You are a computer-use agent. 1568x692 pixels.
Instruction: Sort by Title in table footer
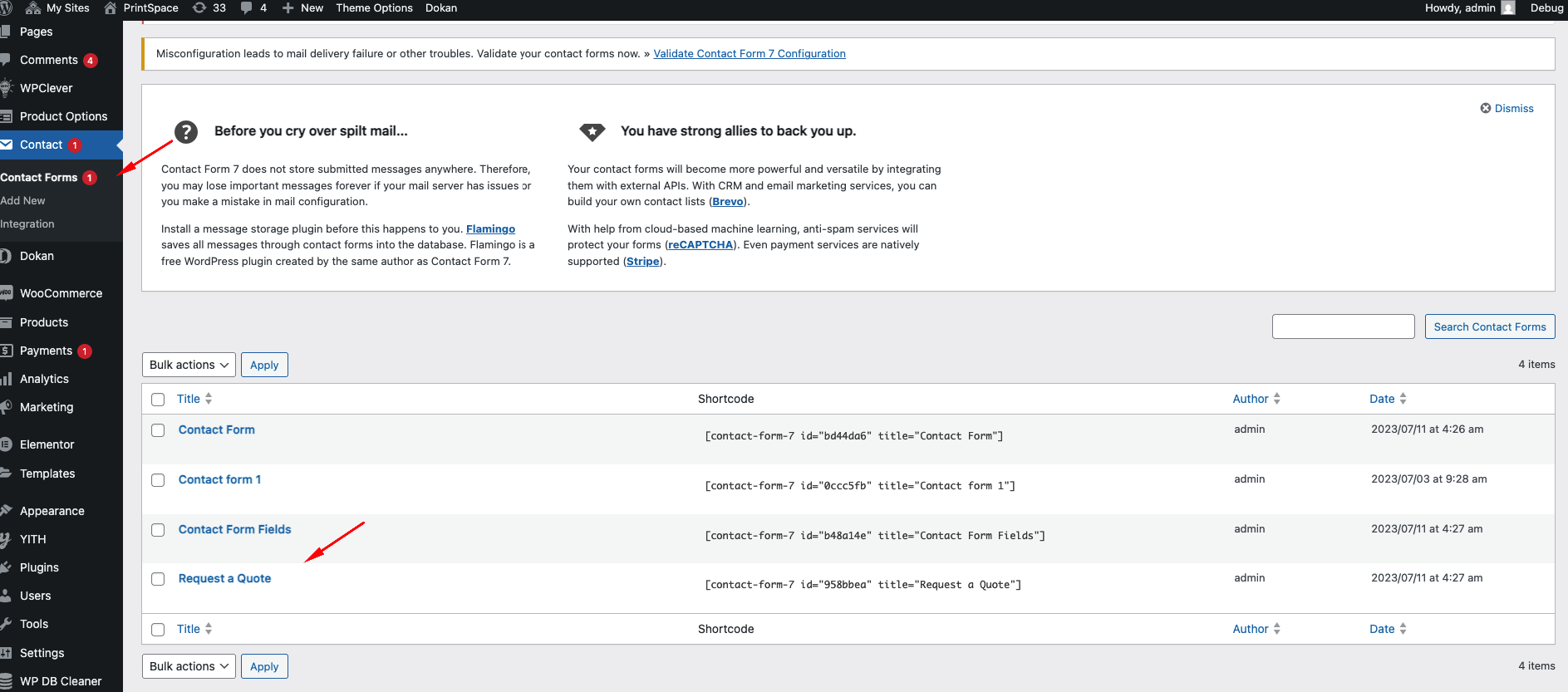click(x=194, y=629)
